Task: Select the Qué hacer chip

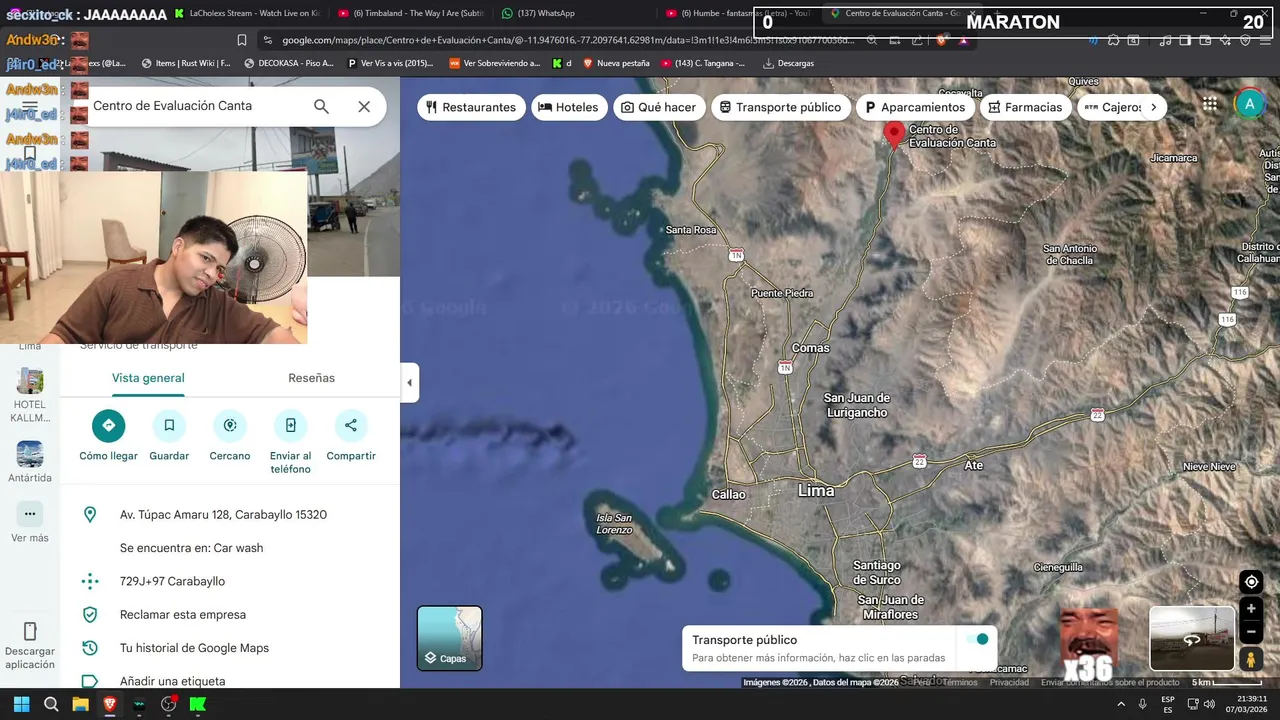Action: 658,107
